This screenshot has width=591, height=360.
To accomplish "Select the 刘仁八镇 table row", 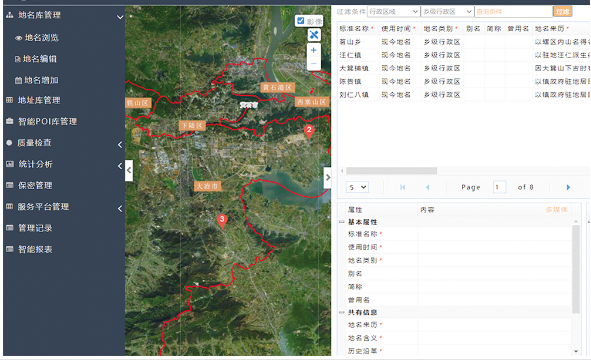I will [464, 95].
